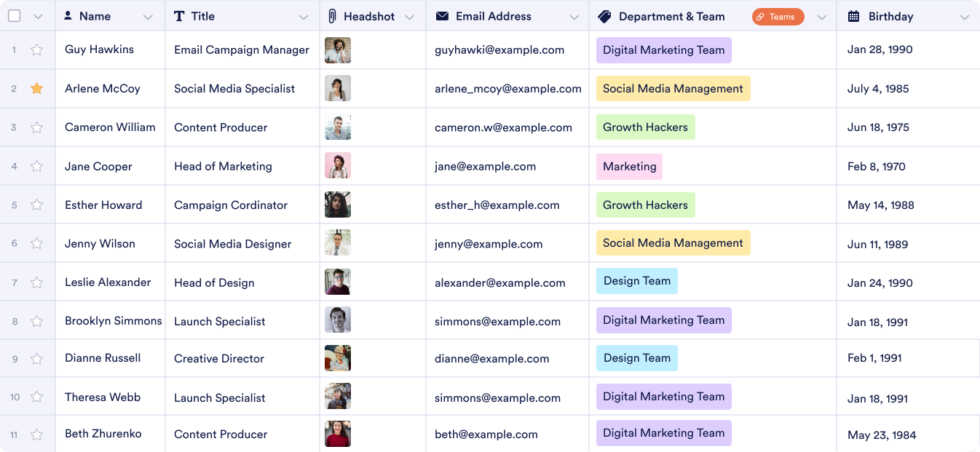This screenshot has height=452, width=980.
Task: Click the envelope icon in Email Address header
Action: (x=442, y=16)
